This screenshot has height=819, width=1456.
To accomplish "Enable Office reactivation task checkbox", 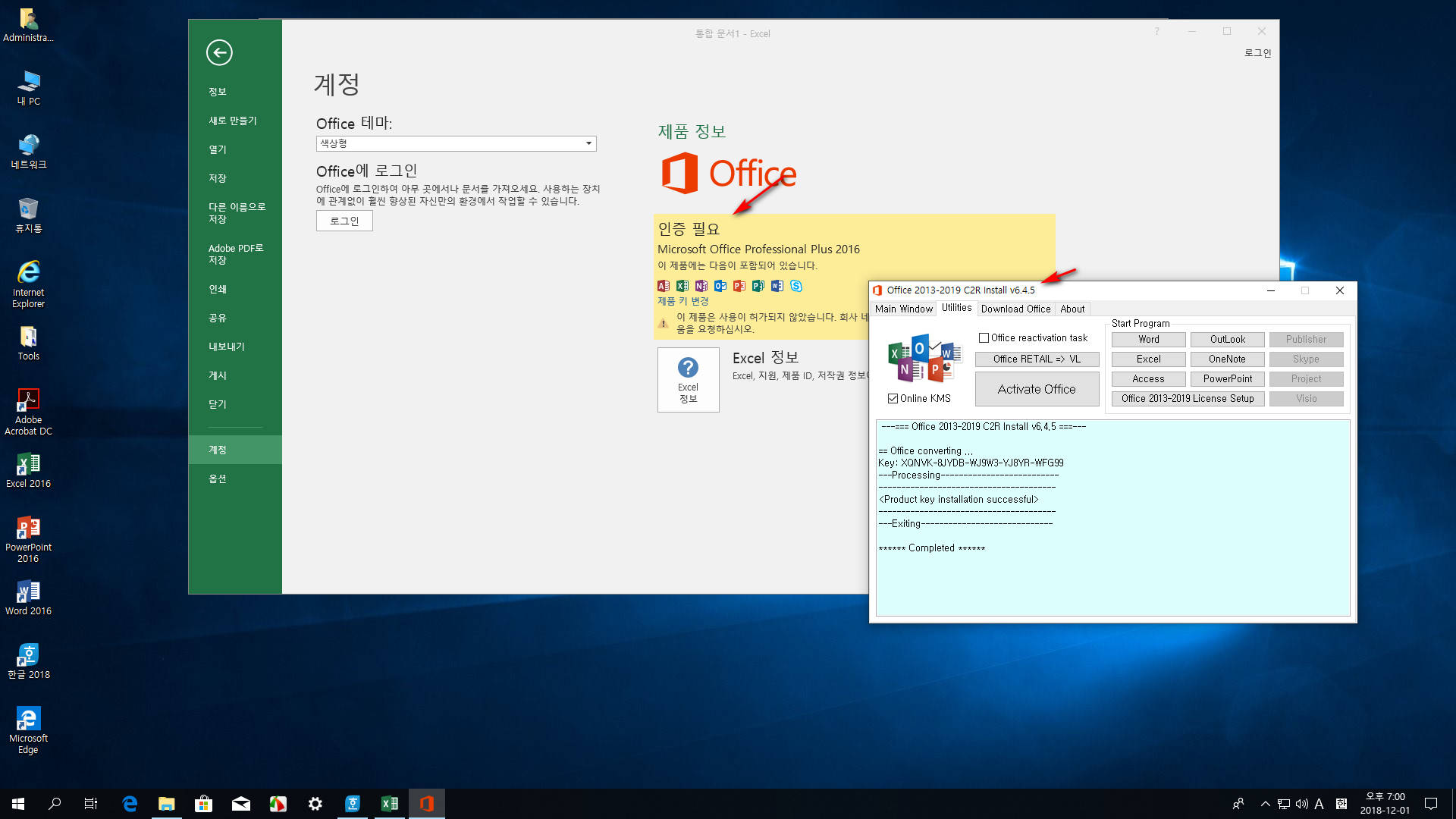I will 984,338.
